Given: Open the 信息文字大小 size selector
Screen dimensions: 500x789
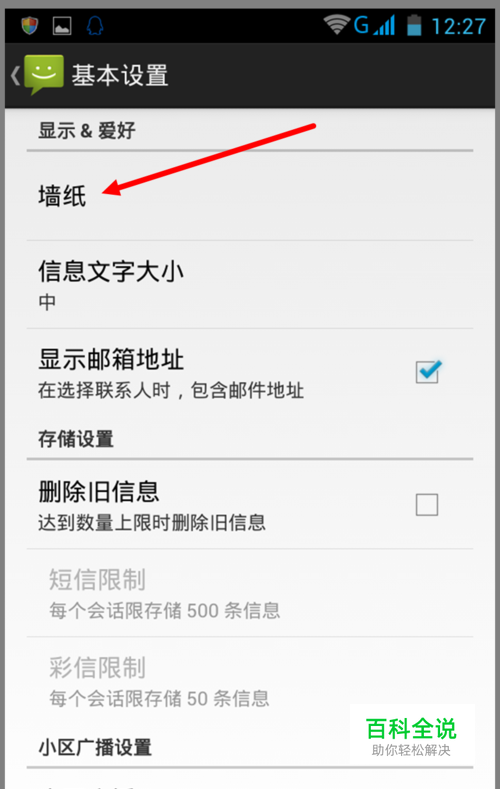Looking at the screenshot, I should pyautogui.click(x=250, y=285).
